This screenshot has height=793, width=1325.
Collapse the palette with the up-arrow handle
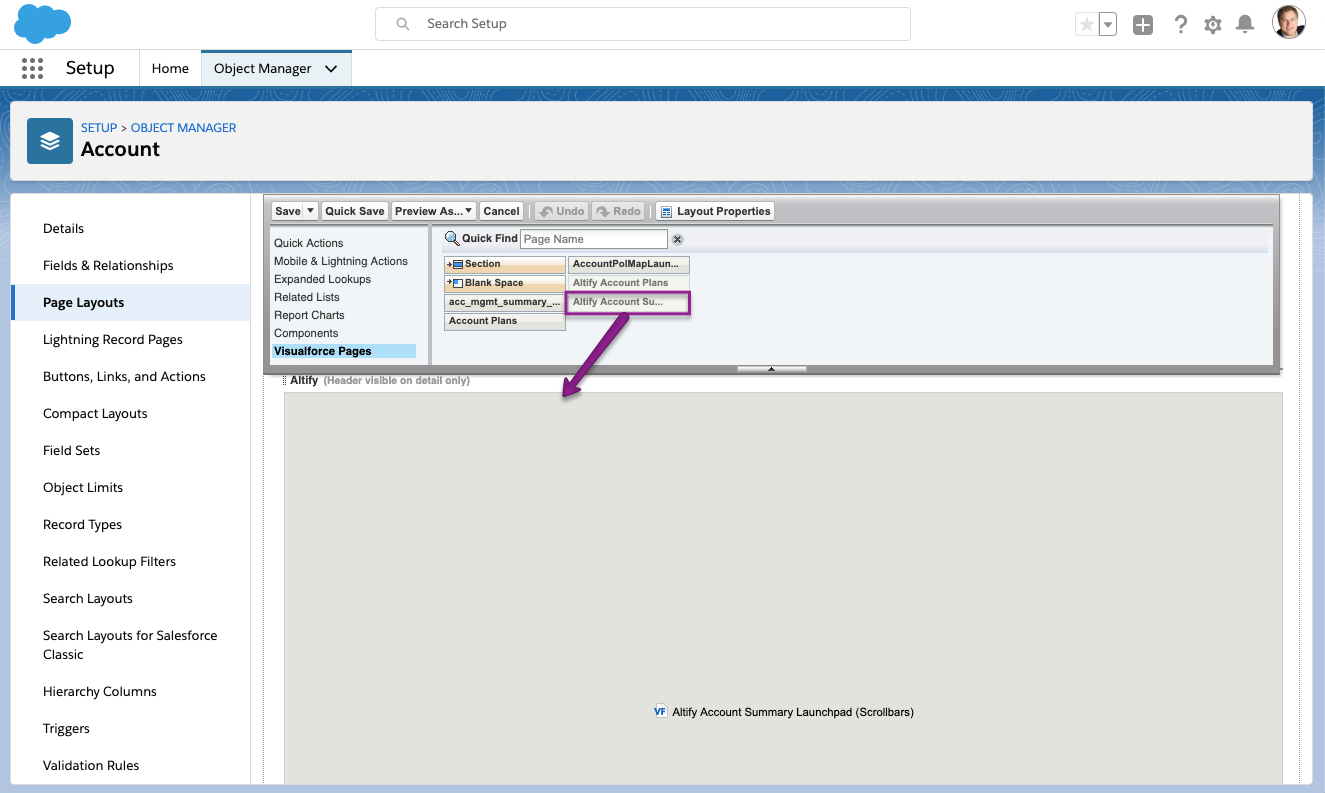(771, 369)
